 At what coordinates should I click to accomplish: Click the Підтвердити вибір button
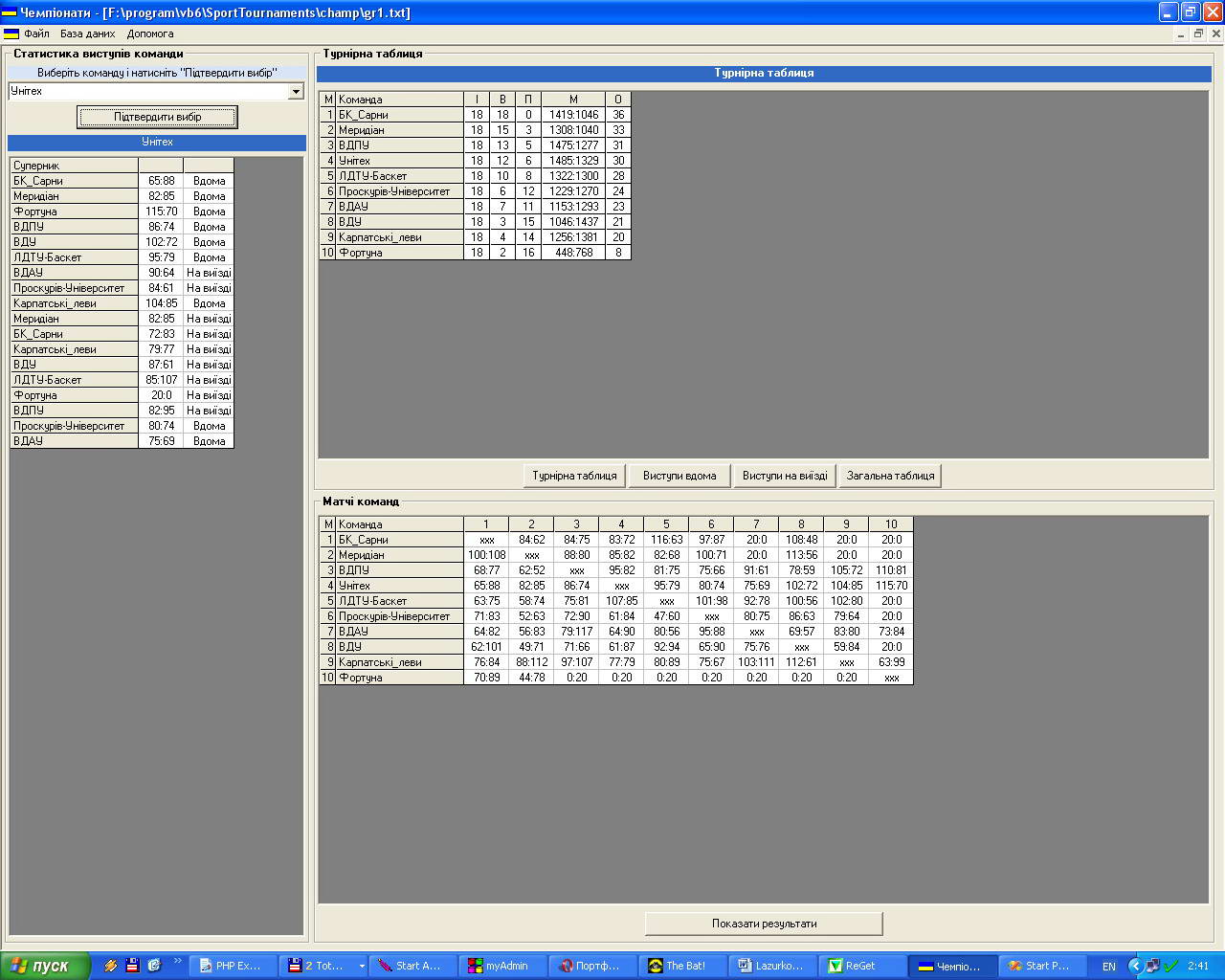157,118
